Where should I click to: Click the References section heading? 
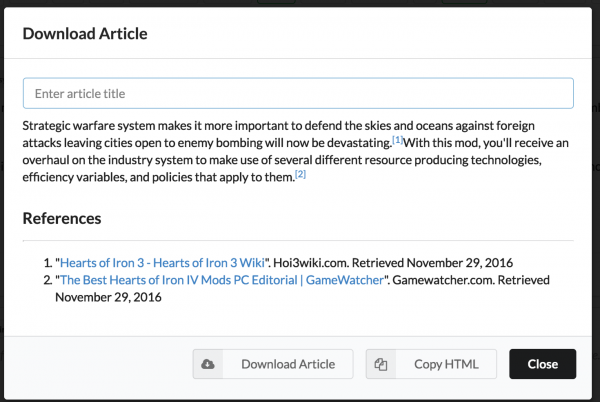coord(62,218)
